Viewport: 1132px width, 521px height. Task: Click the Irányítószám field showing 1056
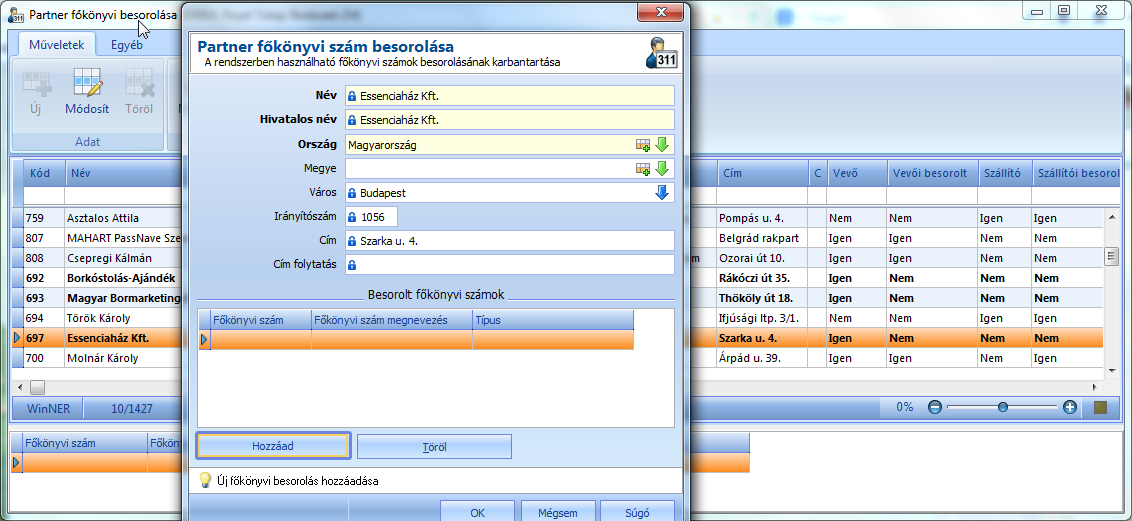coord(371,216)
